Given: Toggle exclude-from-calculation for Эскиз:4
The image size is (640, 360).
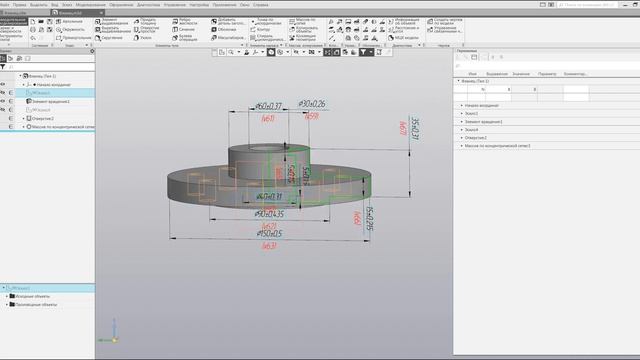Looking at the screenshot, I should point(11,110).
